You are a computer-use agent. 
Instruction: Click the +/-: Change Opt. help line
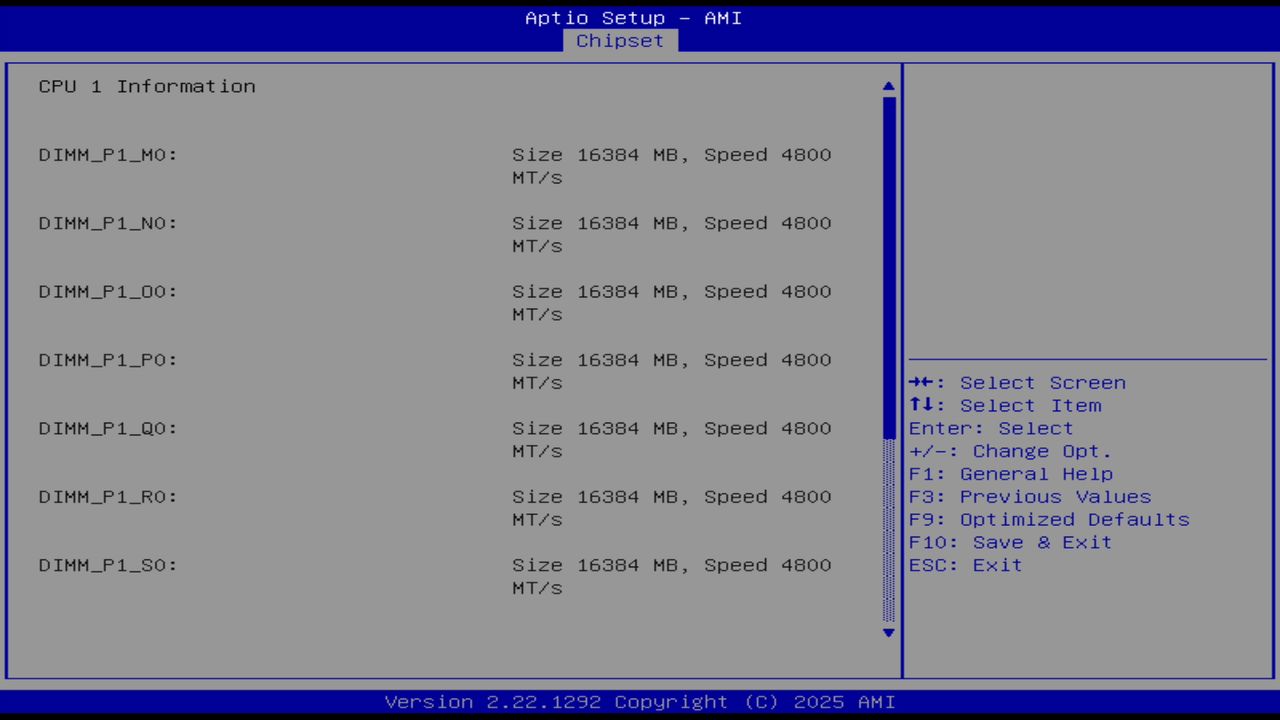pyautogui.click(x=1010, y=451)
